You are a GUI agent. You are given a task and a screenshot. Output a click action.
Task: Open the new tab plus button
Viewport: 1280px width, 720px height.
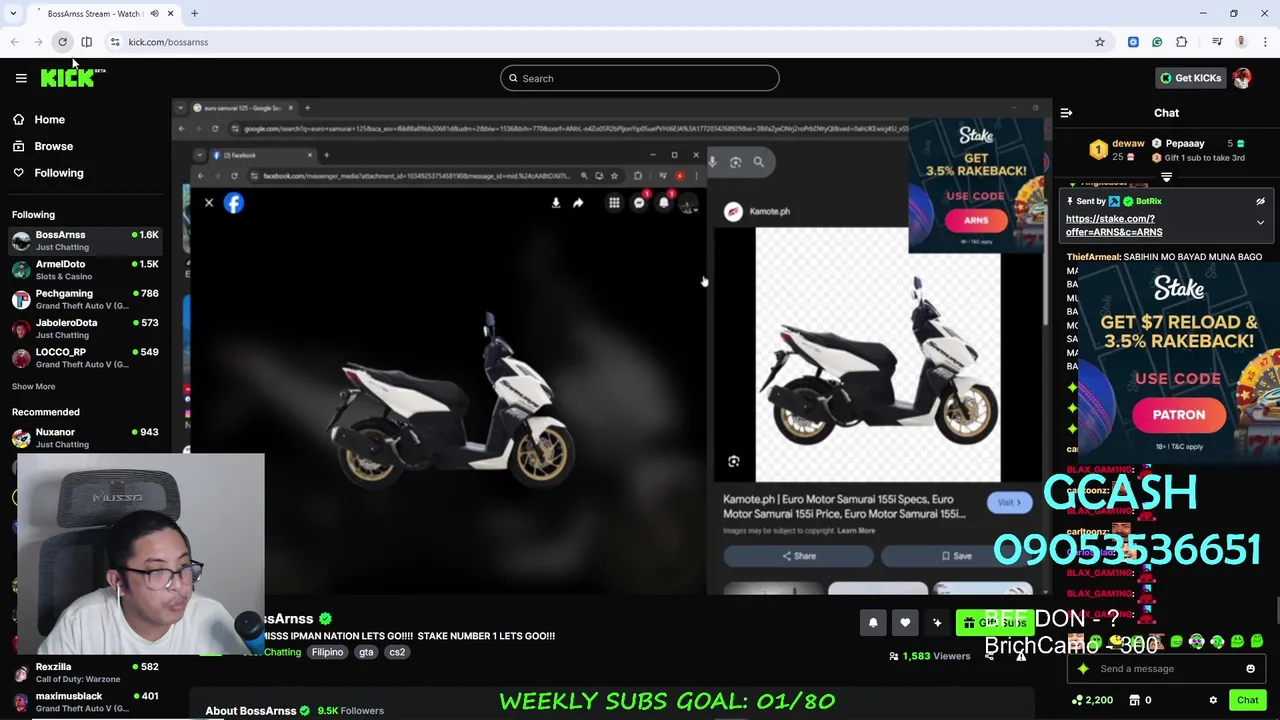click(x=194, y=14)
